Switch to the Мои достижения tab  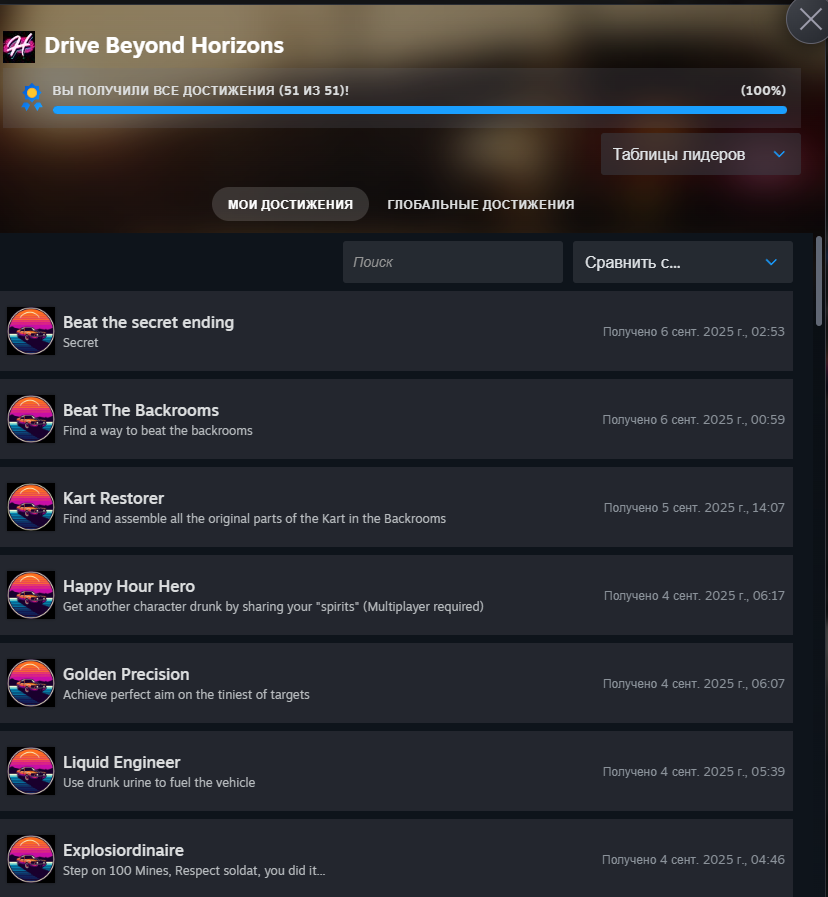point(290,204)
